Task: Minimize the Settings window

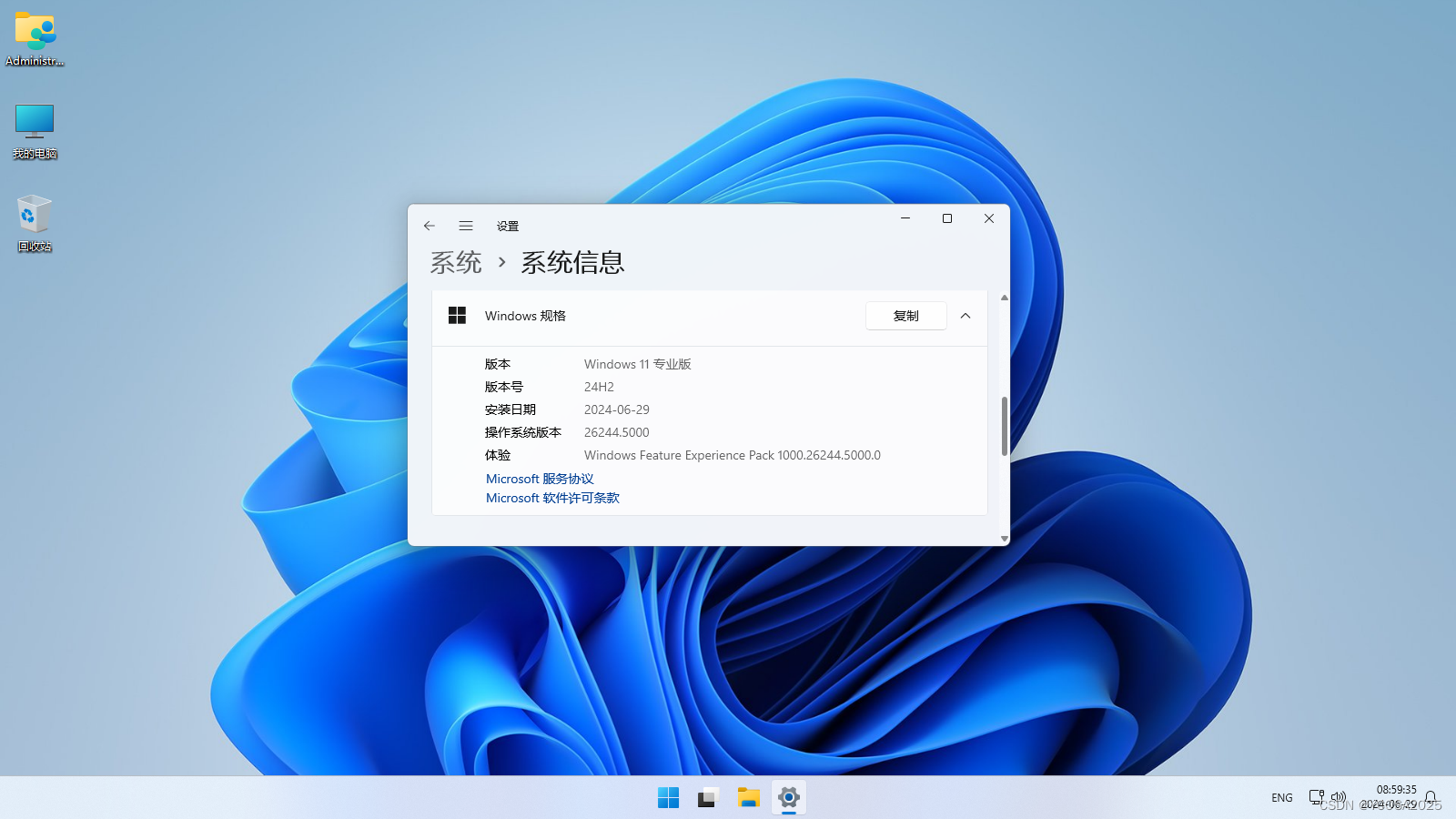Action: 905,218
